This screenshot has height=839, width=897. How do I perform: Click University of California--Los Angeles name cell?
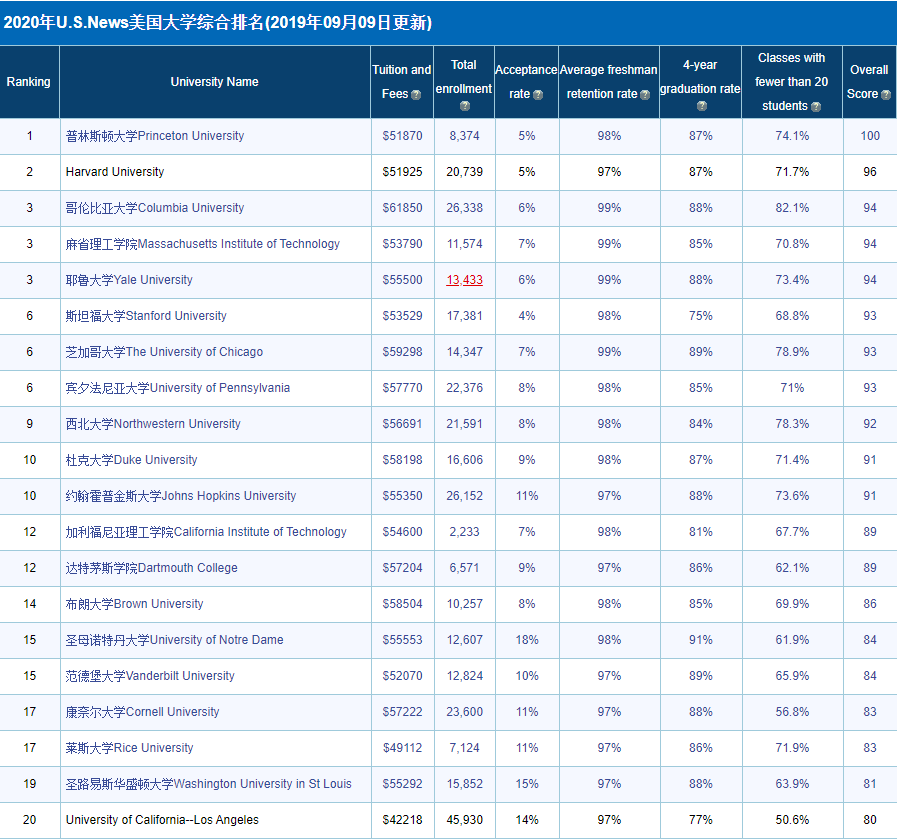[x=216, y=820]
